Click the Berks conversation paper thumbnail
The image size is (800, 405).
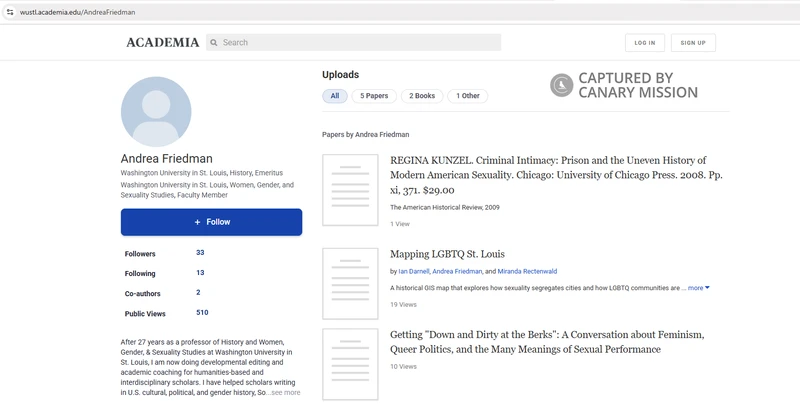point(350,364)
